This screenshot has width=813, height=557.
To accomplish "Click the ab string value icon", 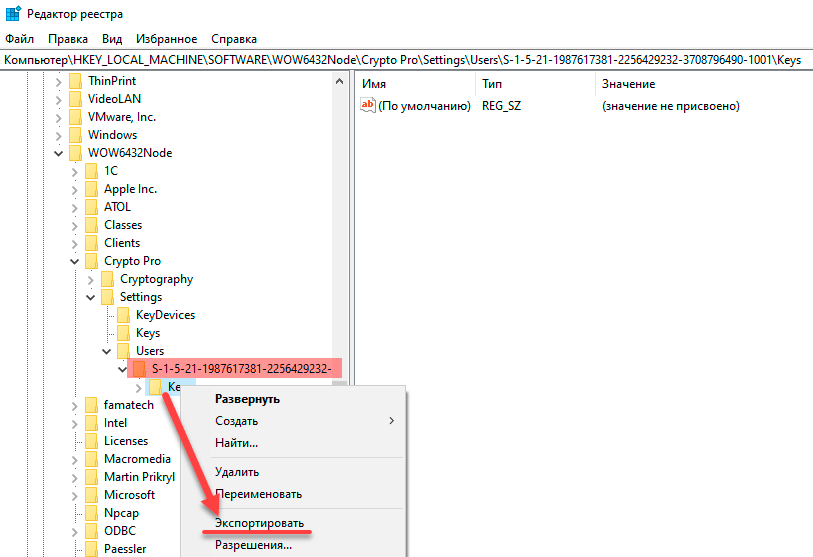I will tap(368, 105).
